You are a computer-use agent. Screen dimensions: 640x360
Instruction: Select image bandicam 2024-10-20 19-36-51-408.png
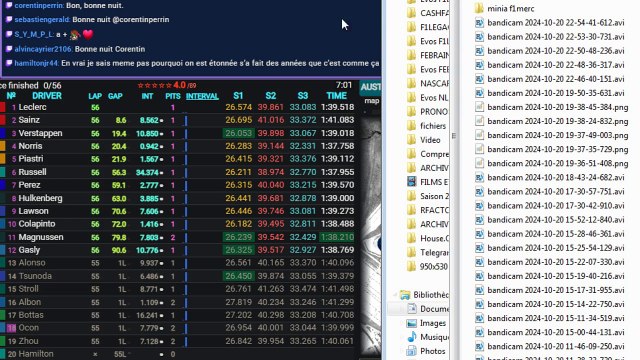click(552, 163)
